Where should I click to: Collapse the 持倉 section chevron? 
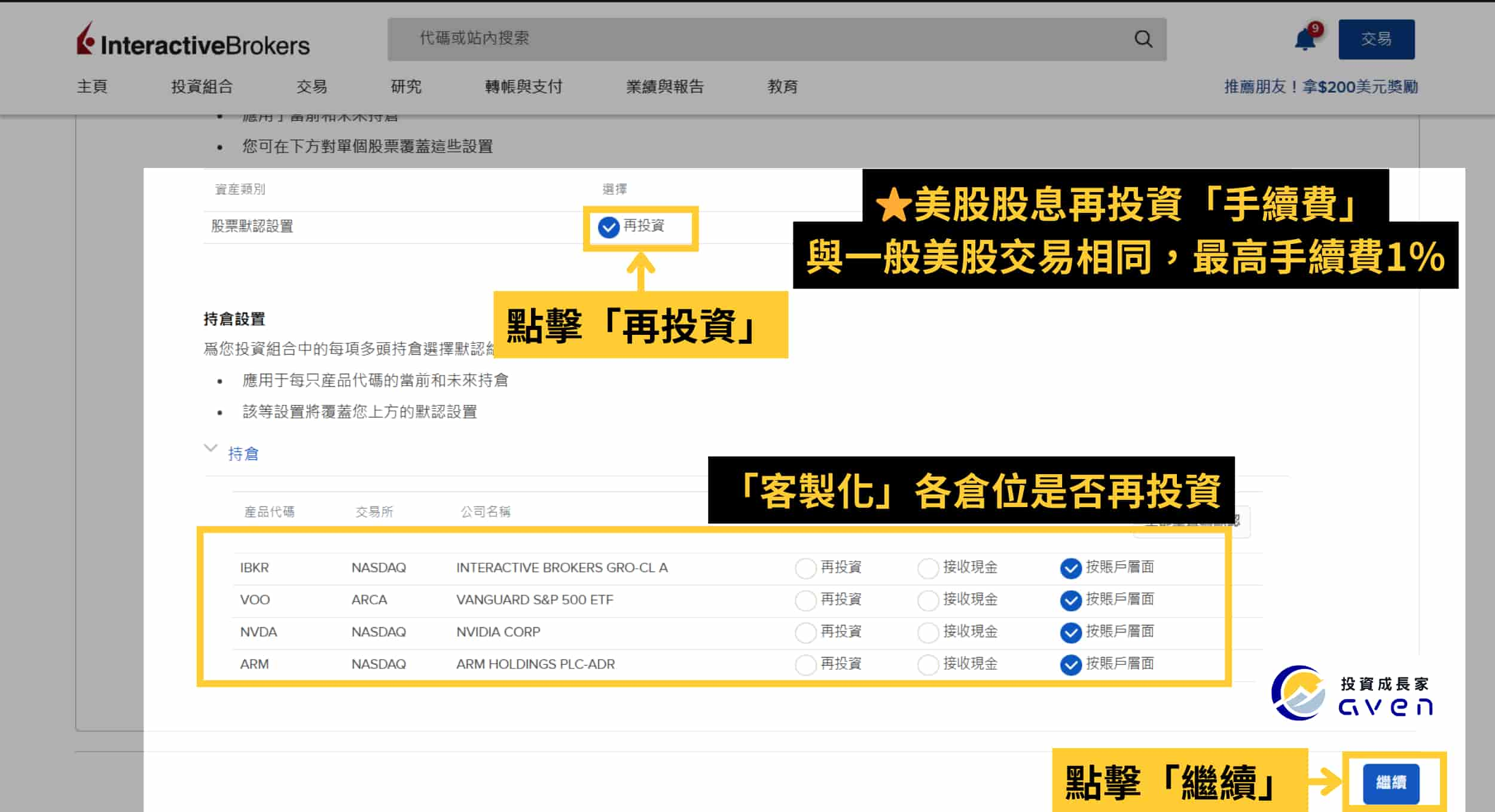pos(210,448)
